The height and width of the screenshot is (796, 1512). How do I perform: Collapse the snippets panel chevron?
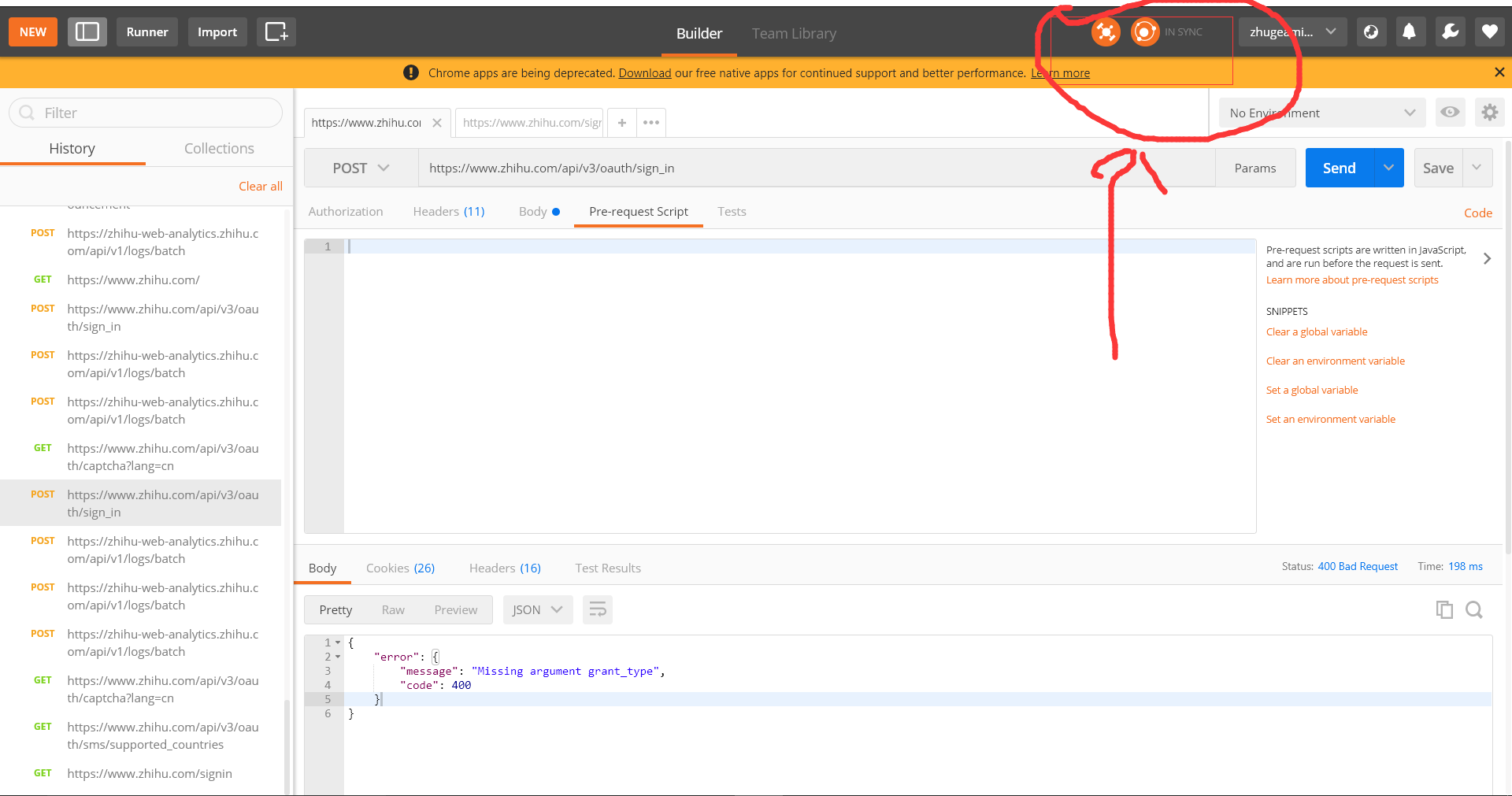pyautogui.click(x=1487, y=258)
